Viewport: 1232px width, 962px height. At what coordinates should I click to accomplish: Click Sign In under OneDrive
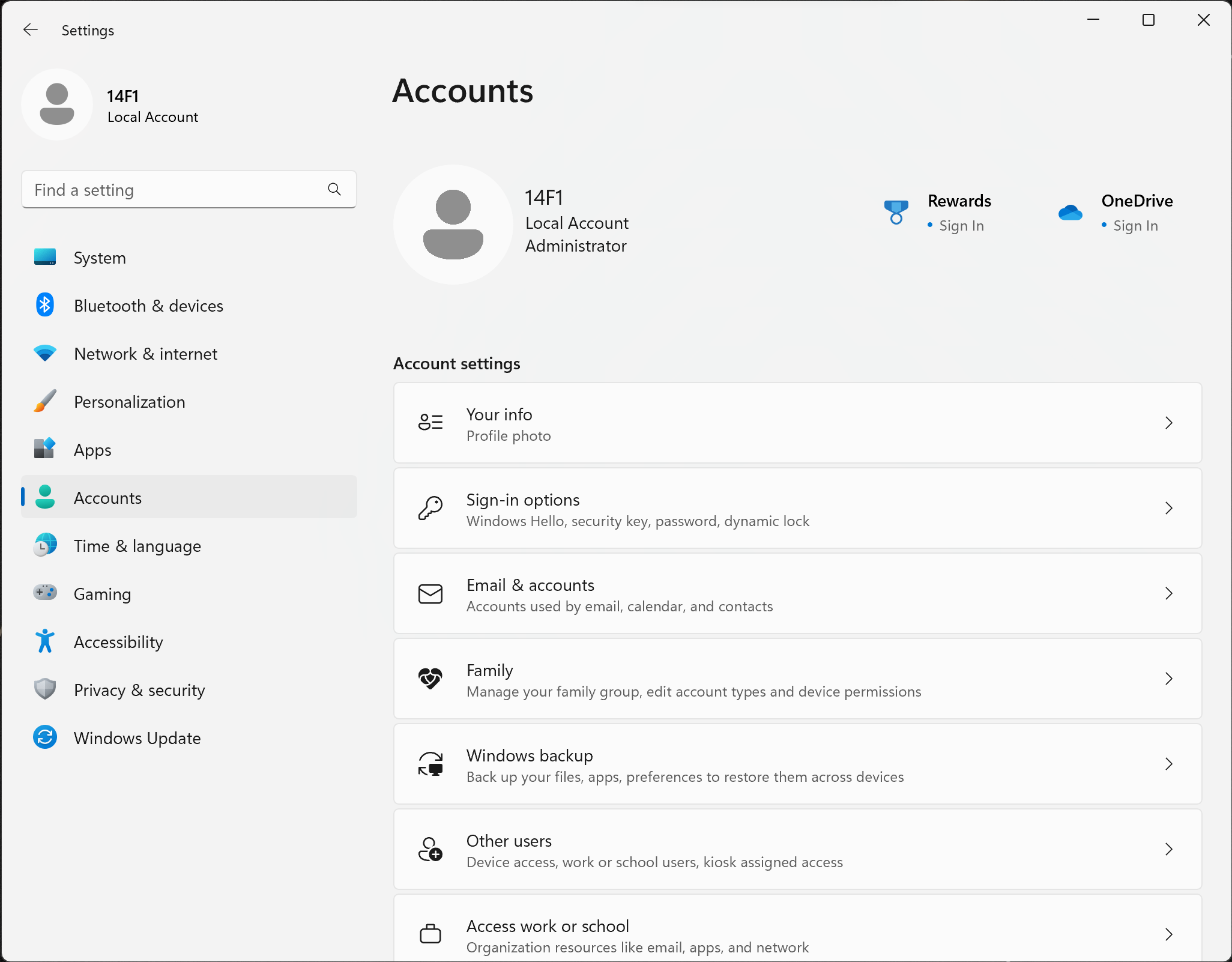coord(1135,226)
